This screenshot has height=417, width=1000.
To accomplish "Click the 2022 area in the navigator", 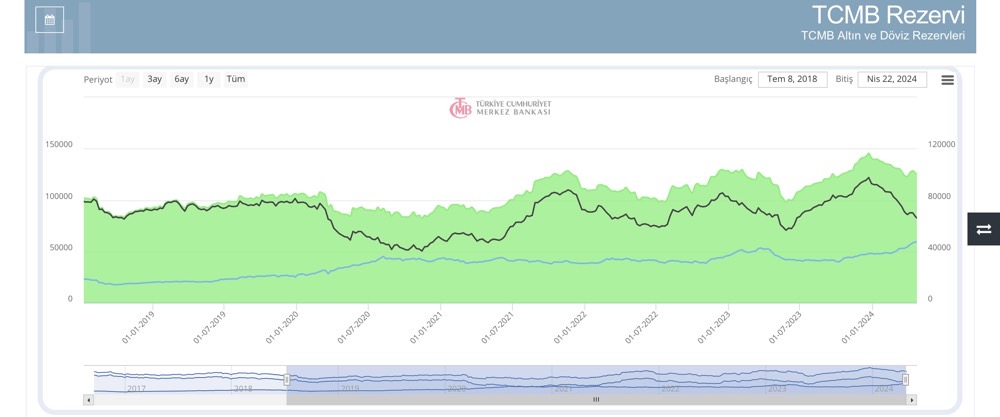I will tap(669, 387).
